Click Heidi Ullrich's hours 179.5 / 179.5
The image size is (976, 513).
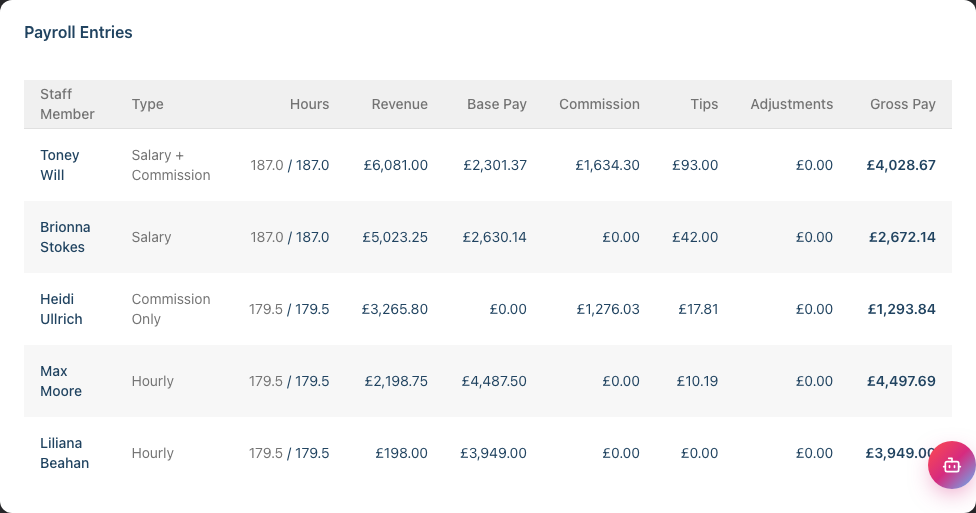(289, 309)
